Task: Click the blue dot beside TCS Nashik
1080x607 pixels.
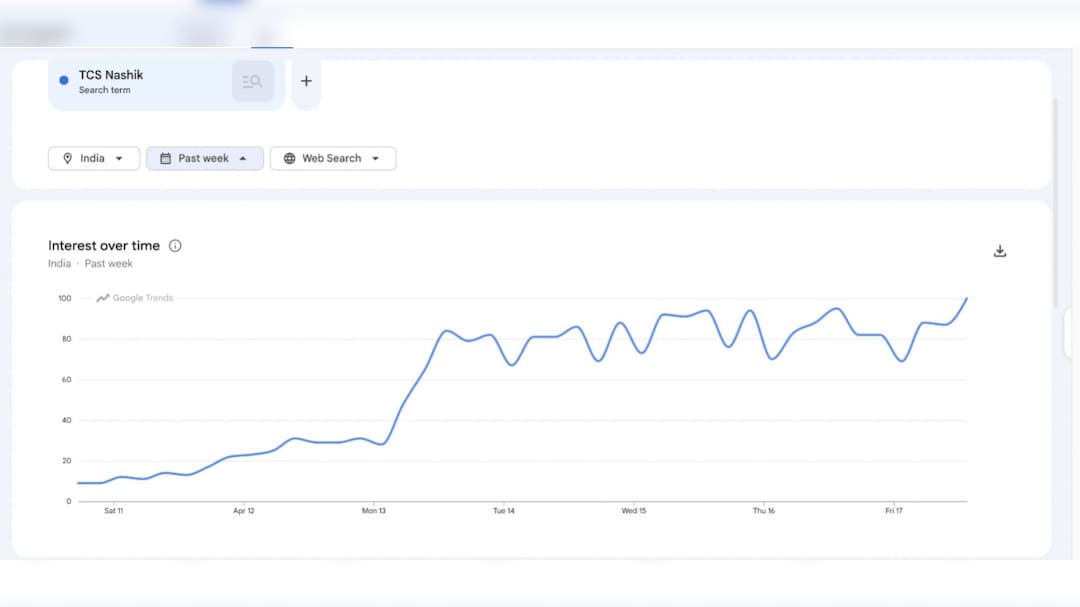Action: point(64,80)
